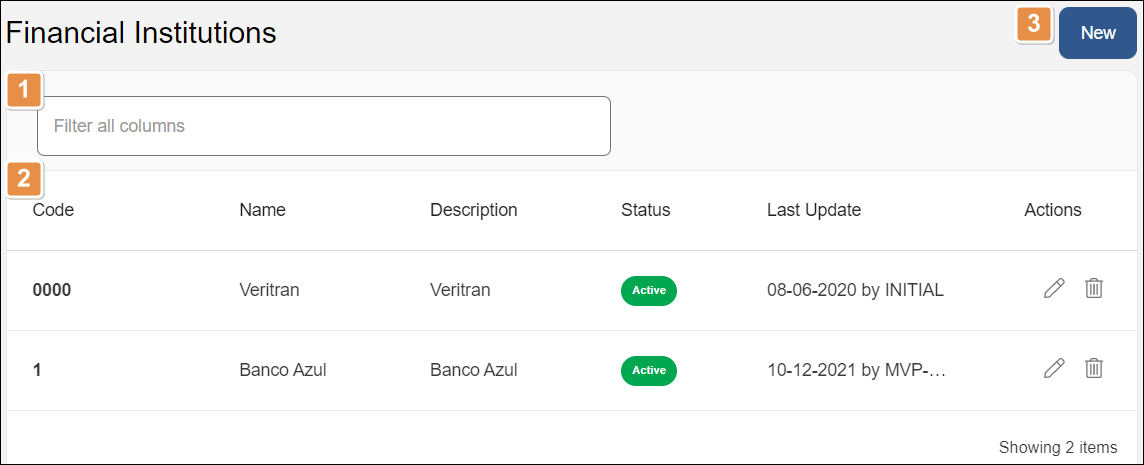Click the 08-06-2020 by INITIAL cell

pyautogui.click(x=855, y=290)
